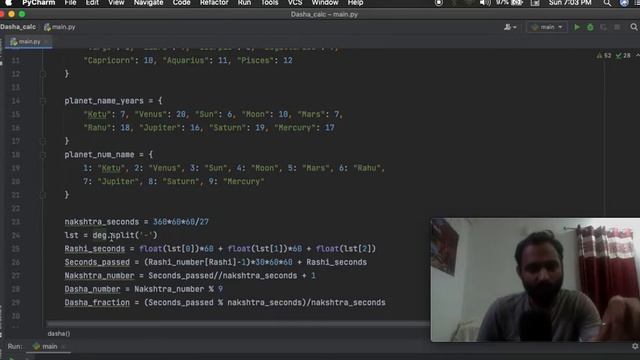Click the typo count indicator showing 28
640x360 pixels.
623,56
